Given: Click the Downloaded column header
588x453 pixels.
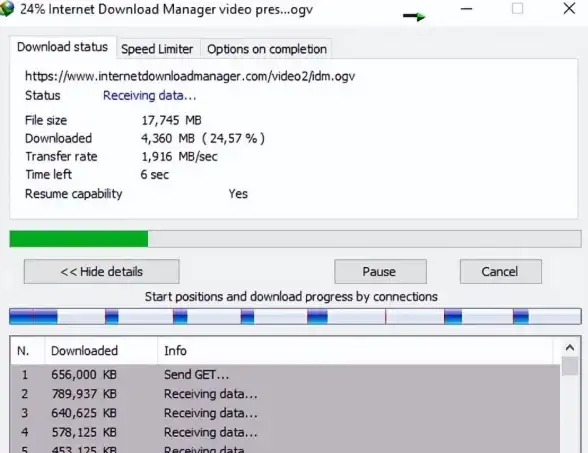Looking at the screenshot, I should point(101,351).
